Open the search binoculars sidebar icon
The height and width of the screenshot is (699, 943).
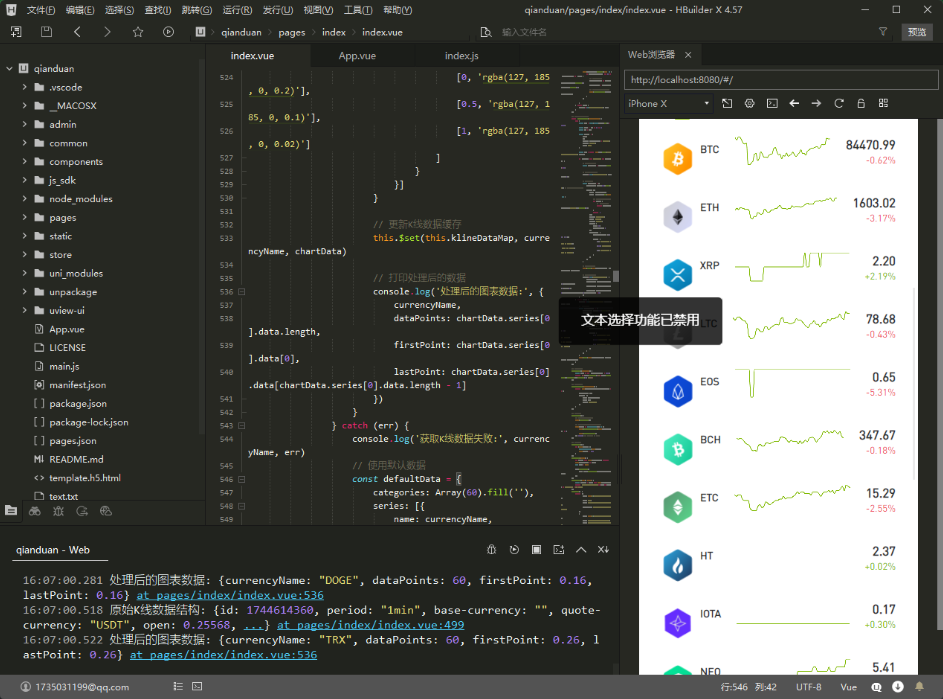coord(35,511)
